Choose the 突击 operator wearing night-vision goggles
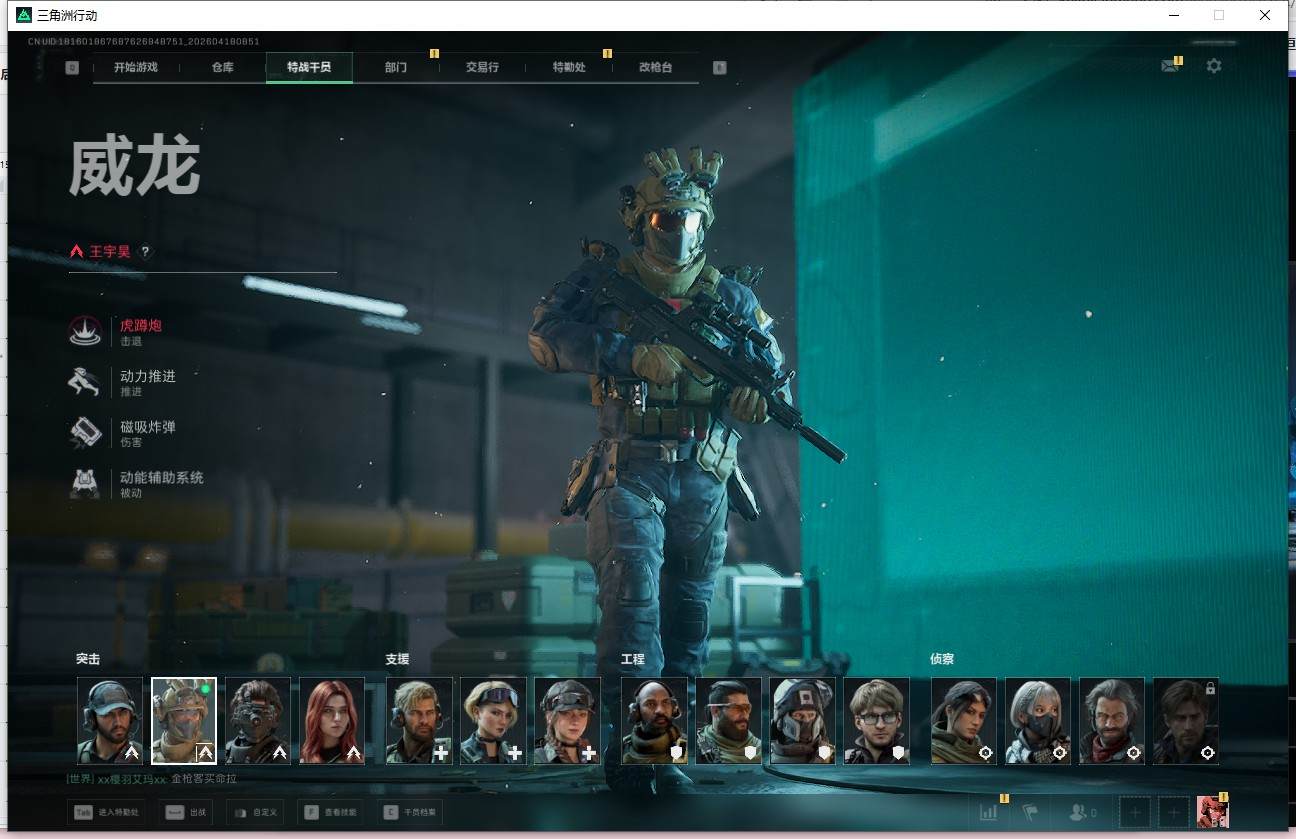The width and height of the screenshot is (1296, 839). tap(258, 721)
